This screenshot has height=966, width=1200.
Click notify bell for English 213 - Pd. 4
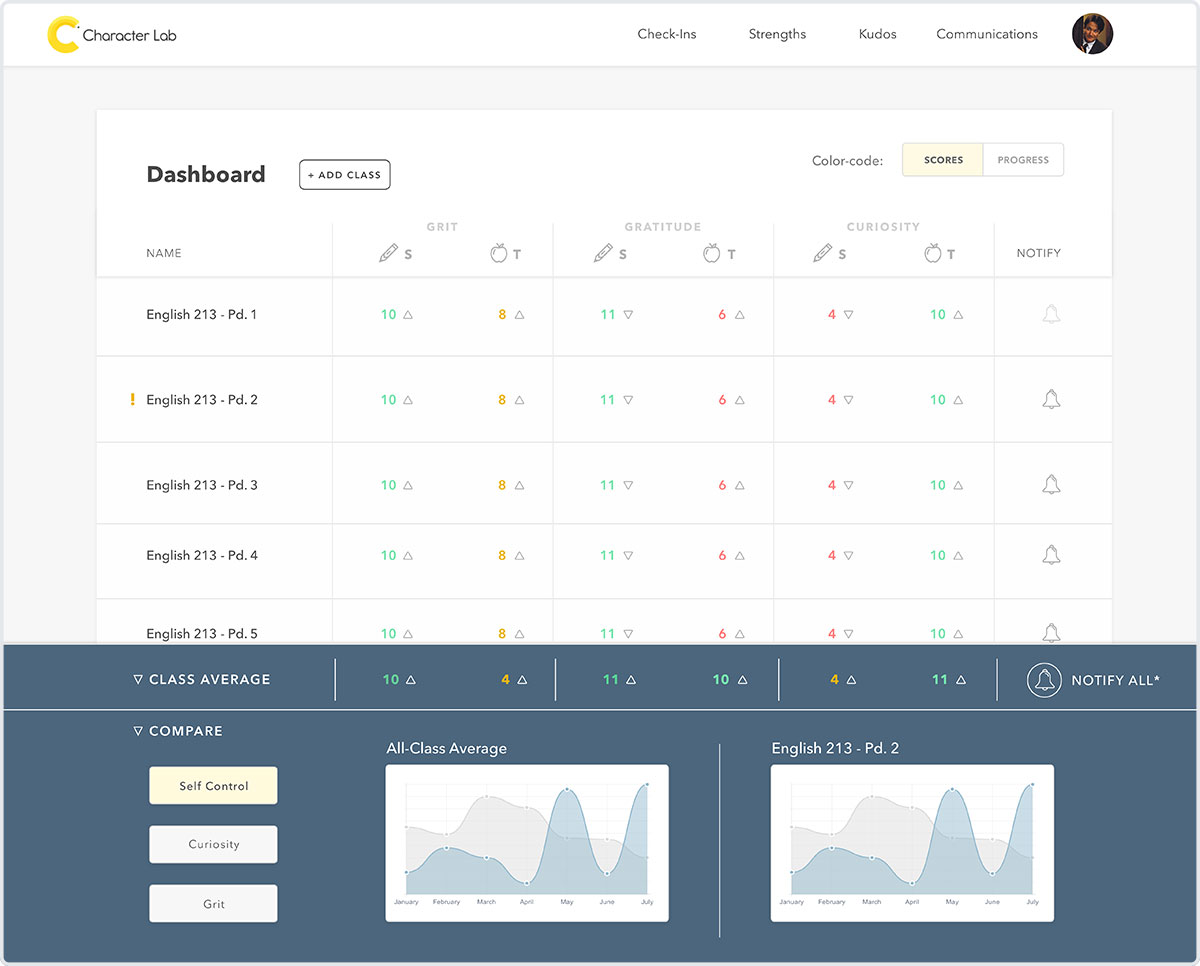pos(1051,555)
